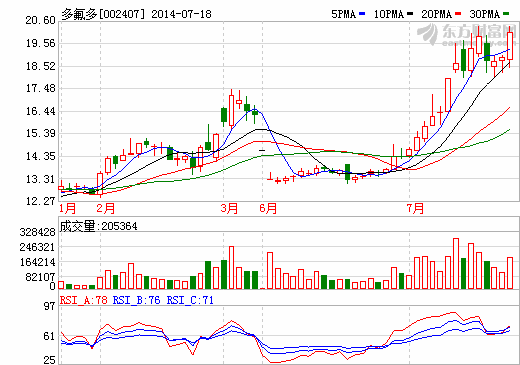Click the 82107 volume axis label
The height and width of the screenshot is (365, 520).
click(40, 277)
